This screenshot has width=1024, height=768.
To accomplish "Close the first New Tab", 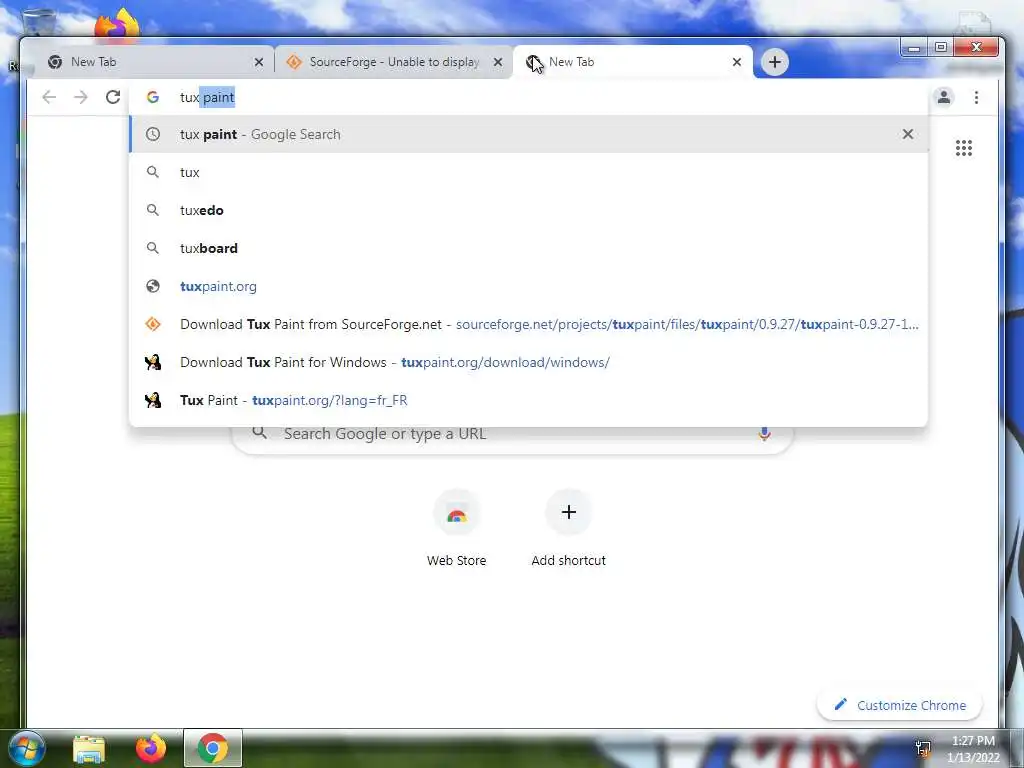I will [259, 62].
